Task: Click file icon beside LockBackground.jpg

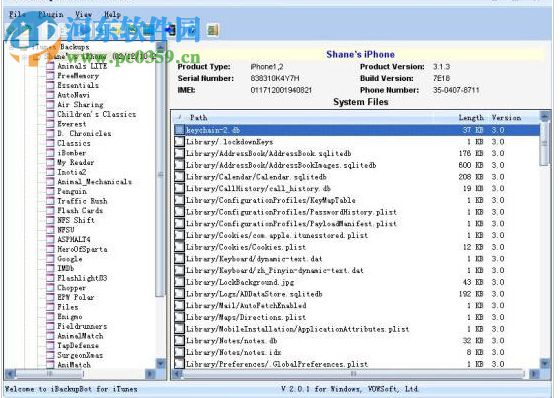Action: click(x=179, y=282)
